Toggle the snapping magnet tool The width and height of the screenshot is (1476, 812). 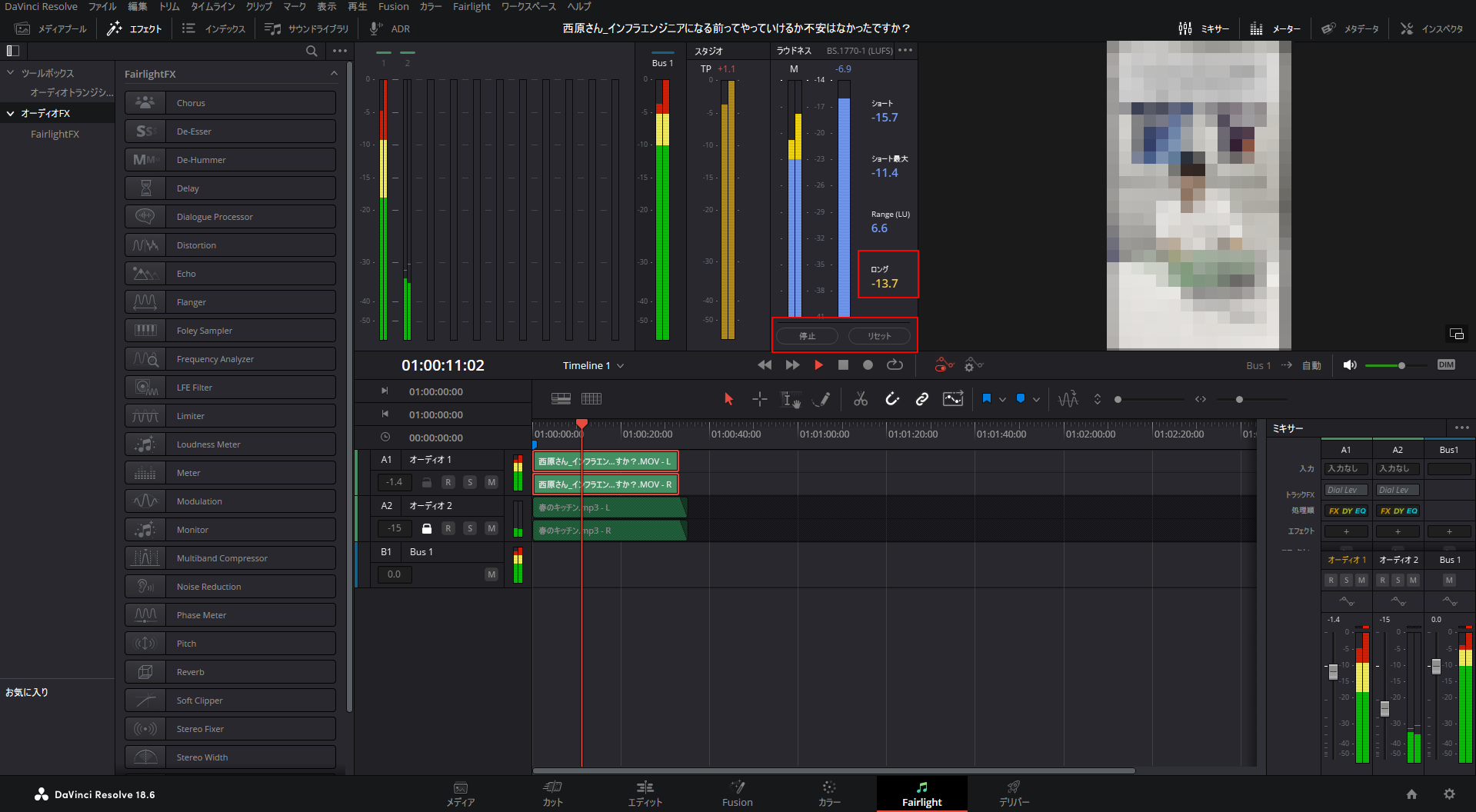(x=892, y=399)
